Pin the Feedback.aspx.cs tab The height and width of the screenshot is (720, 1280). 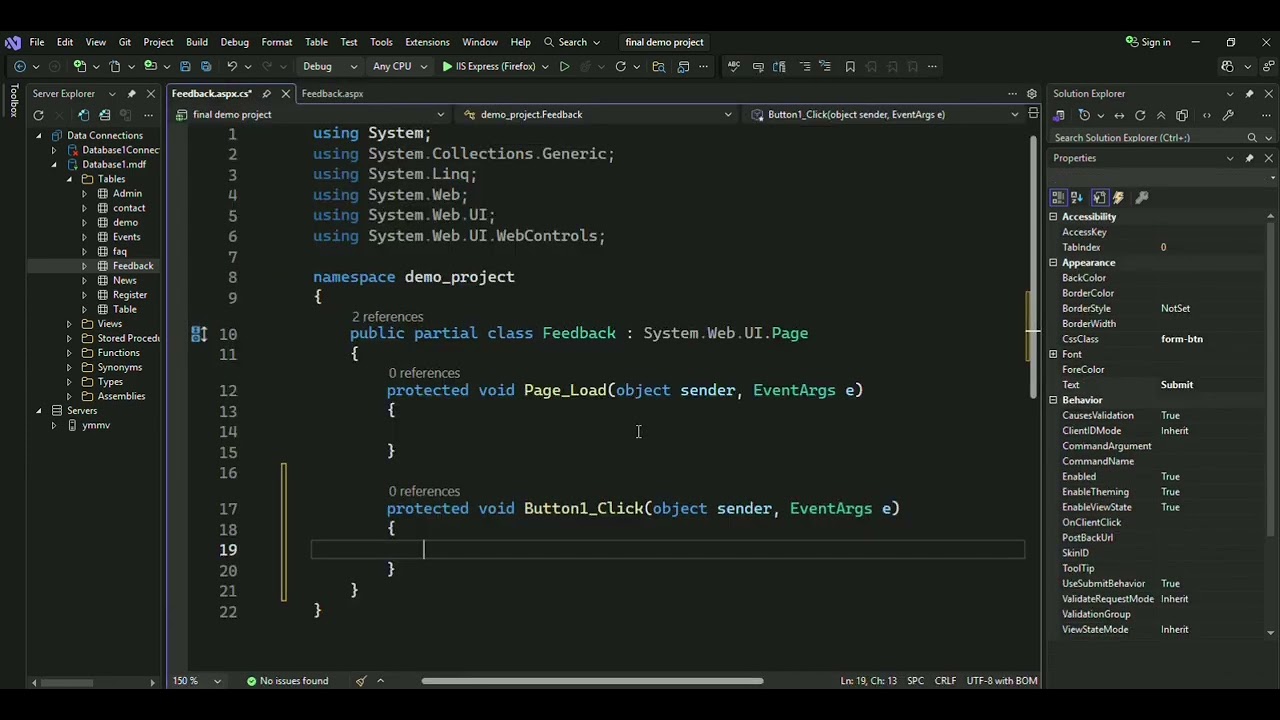[x=266, y=94]
